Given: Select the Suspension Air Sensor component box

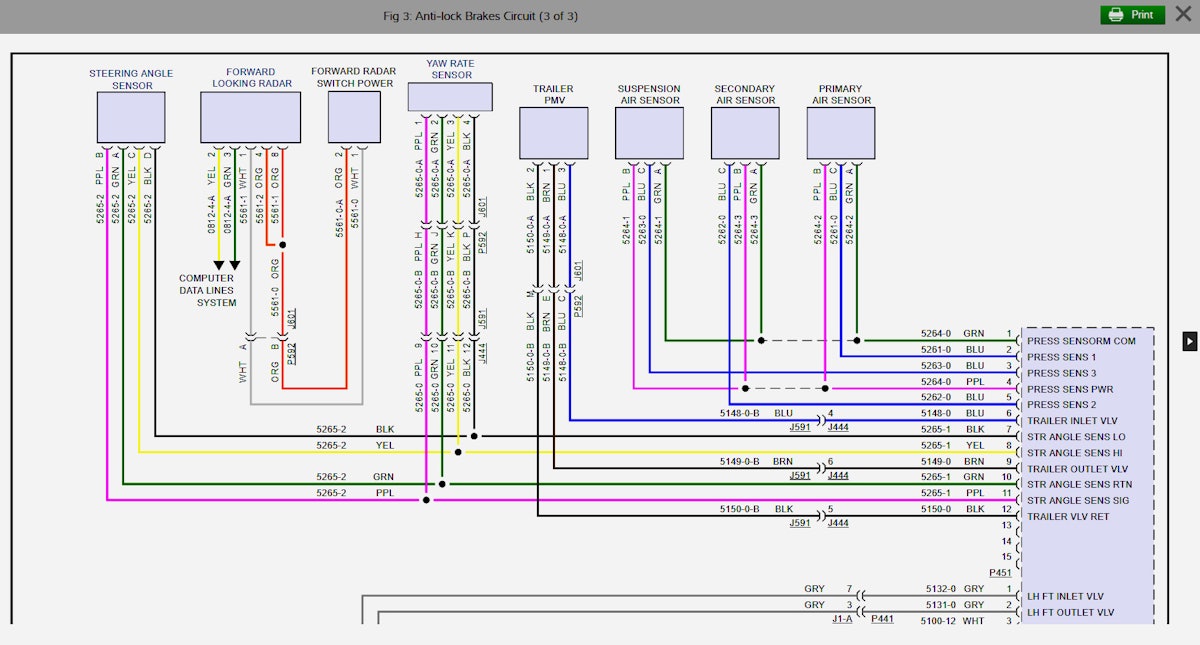Looking at the screenshot, I should click(x=649, y=131).
